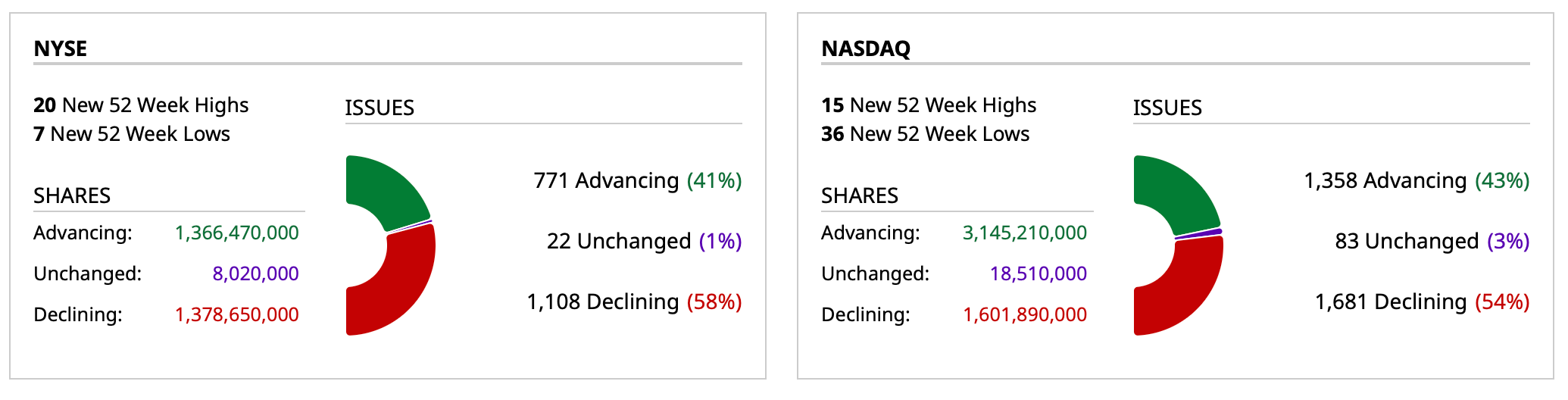Click NASDAQ declining shares value 1,601,890,000

pyautogui.click(x=1025, y=314)
